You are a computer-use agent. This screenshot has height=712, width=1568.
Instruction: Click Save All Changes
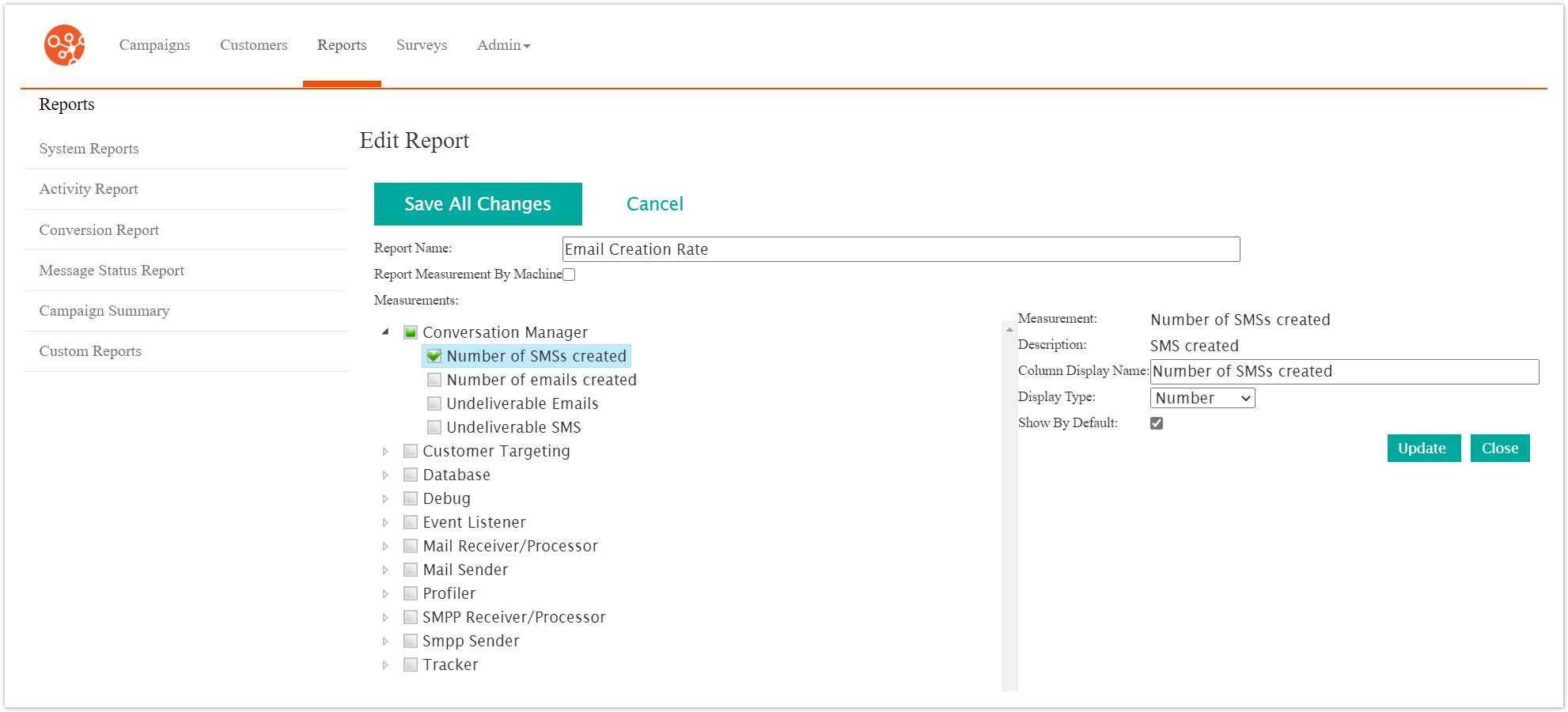coord(477,203)
